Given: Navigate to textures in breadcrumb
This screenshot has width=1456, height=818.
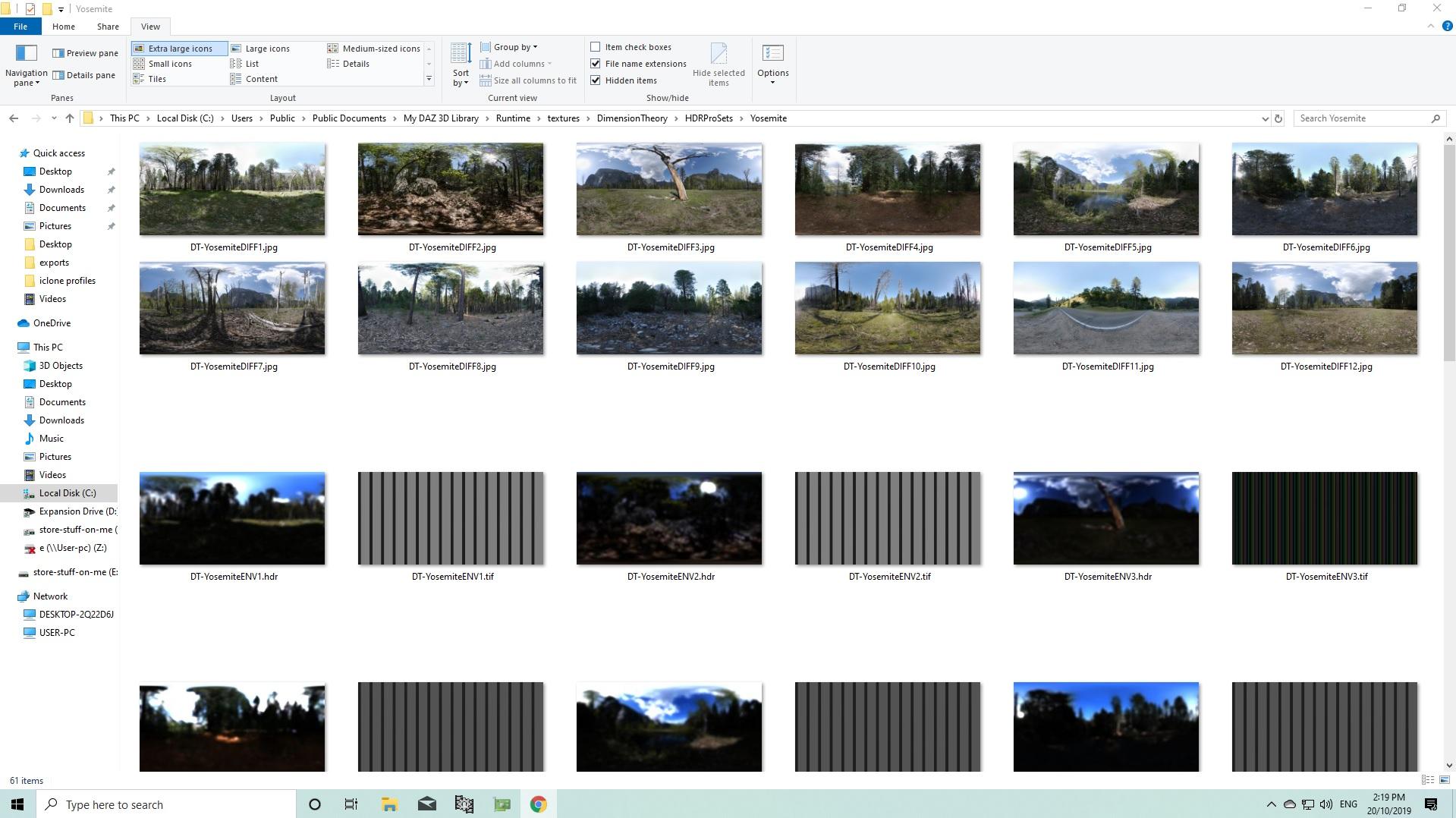Looking at the screenshot, I should click(564, 118).
